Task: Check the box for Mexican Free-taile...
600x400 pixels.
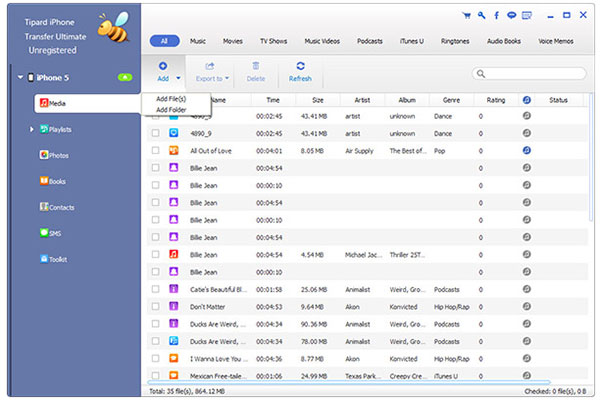Action: [155, 376]
